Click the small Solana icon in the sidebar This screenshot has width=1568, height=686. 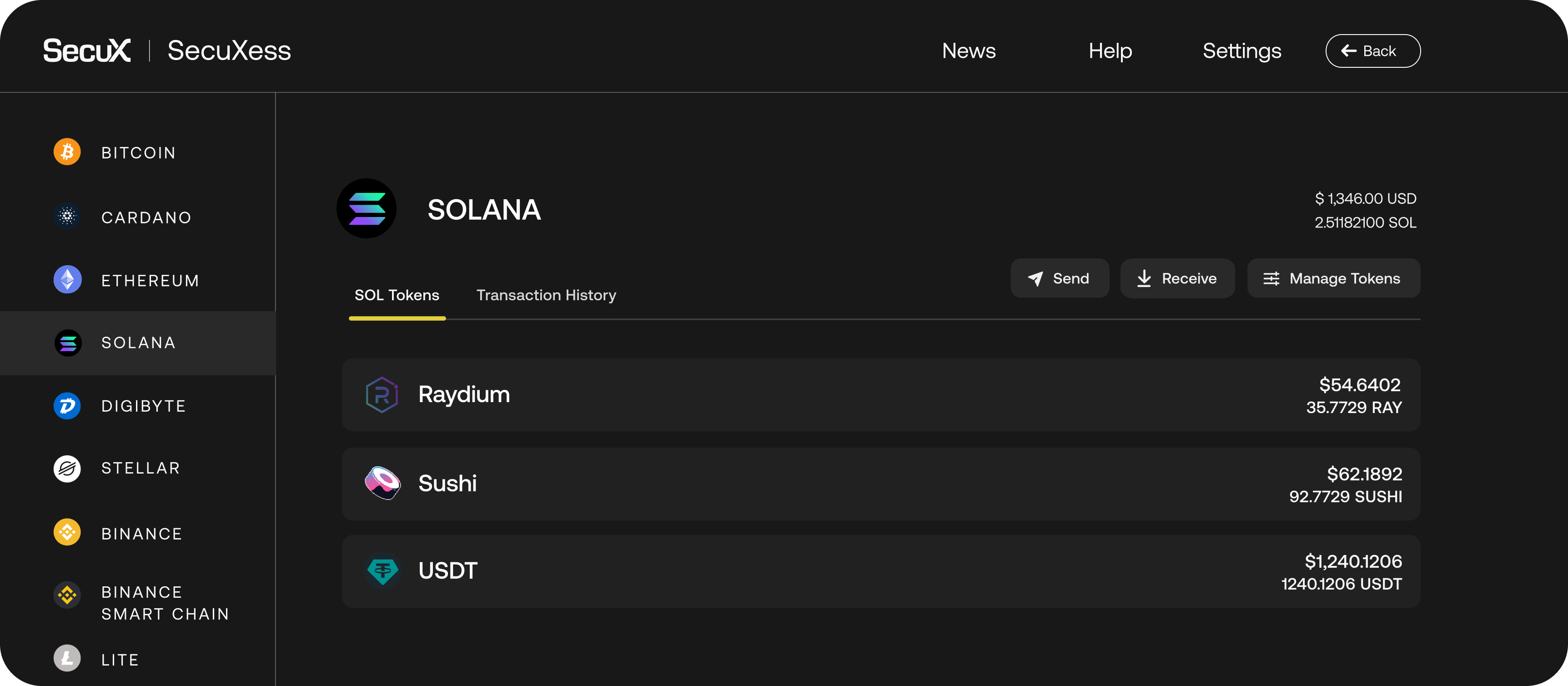68,343
